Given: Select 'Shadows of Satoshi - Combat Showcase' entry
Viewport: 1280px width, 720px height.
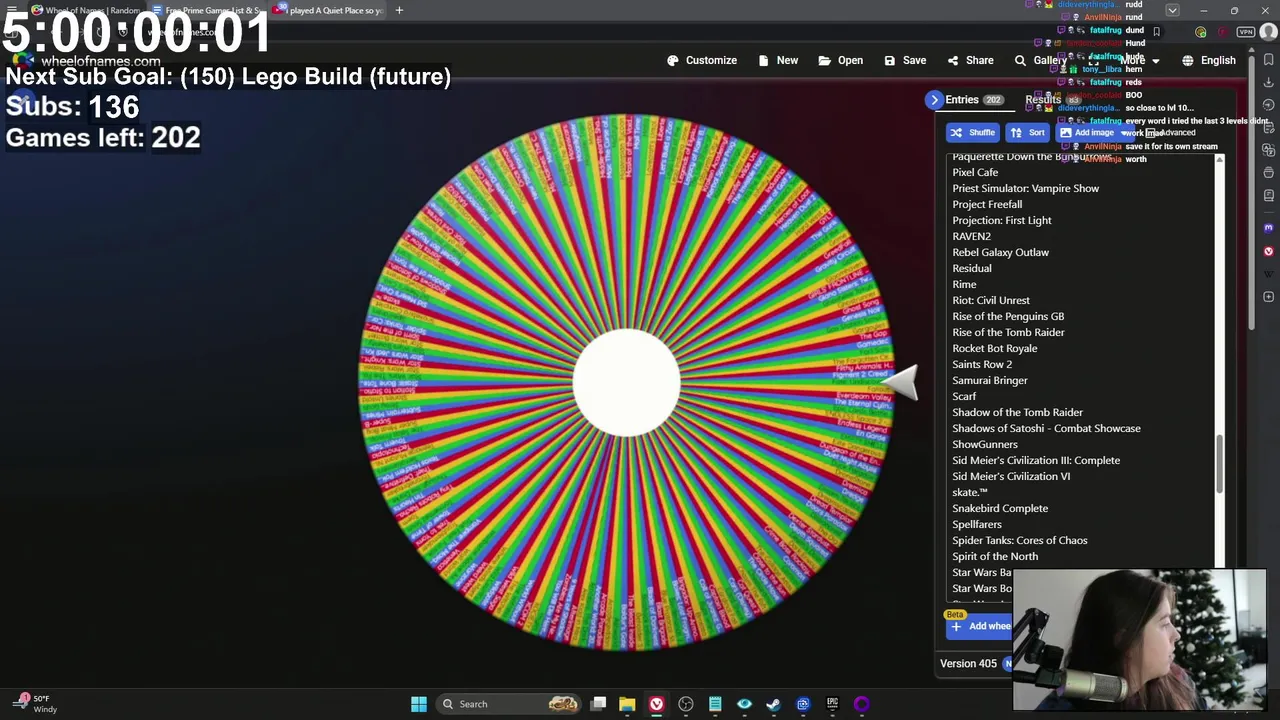Looking at the screenshot, I should (x=1046, y=428).
